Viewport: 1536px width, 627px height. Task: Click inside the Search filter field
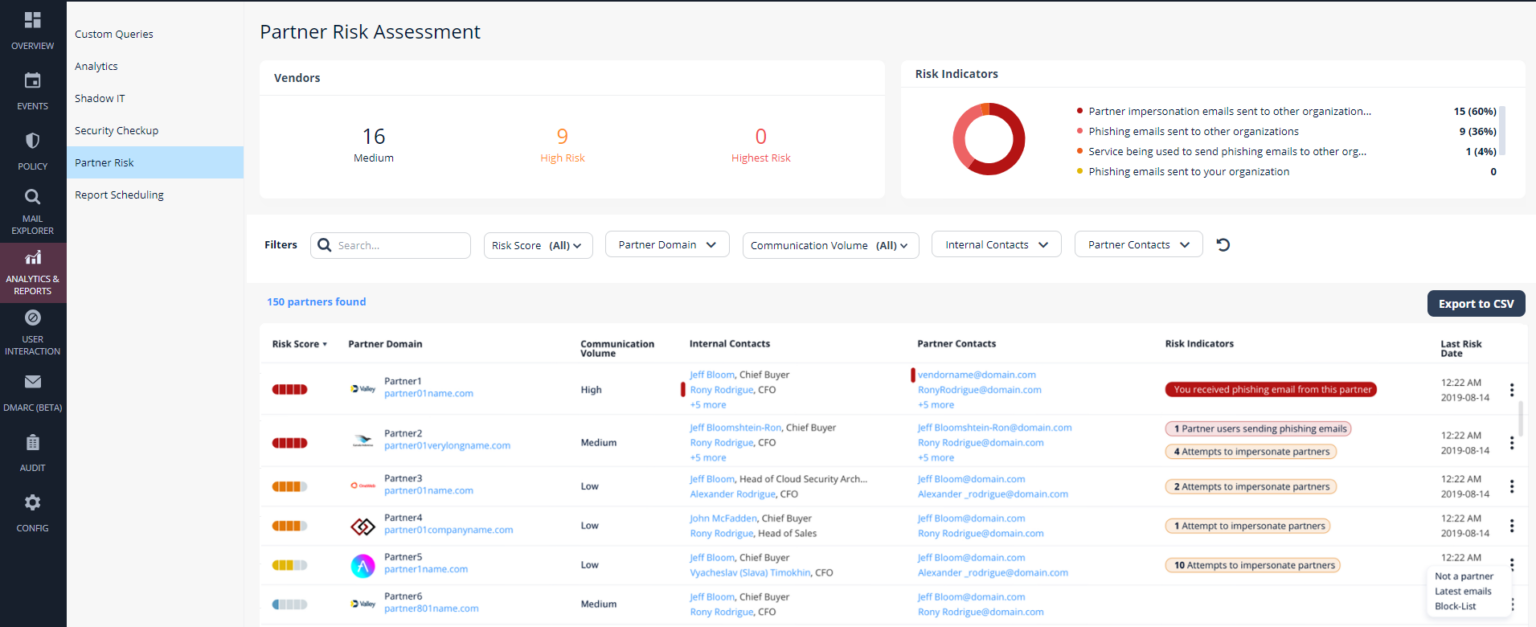390,244
